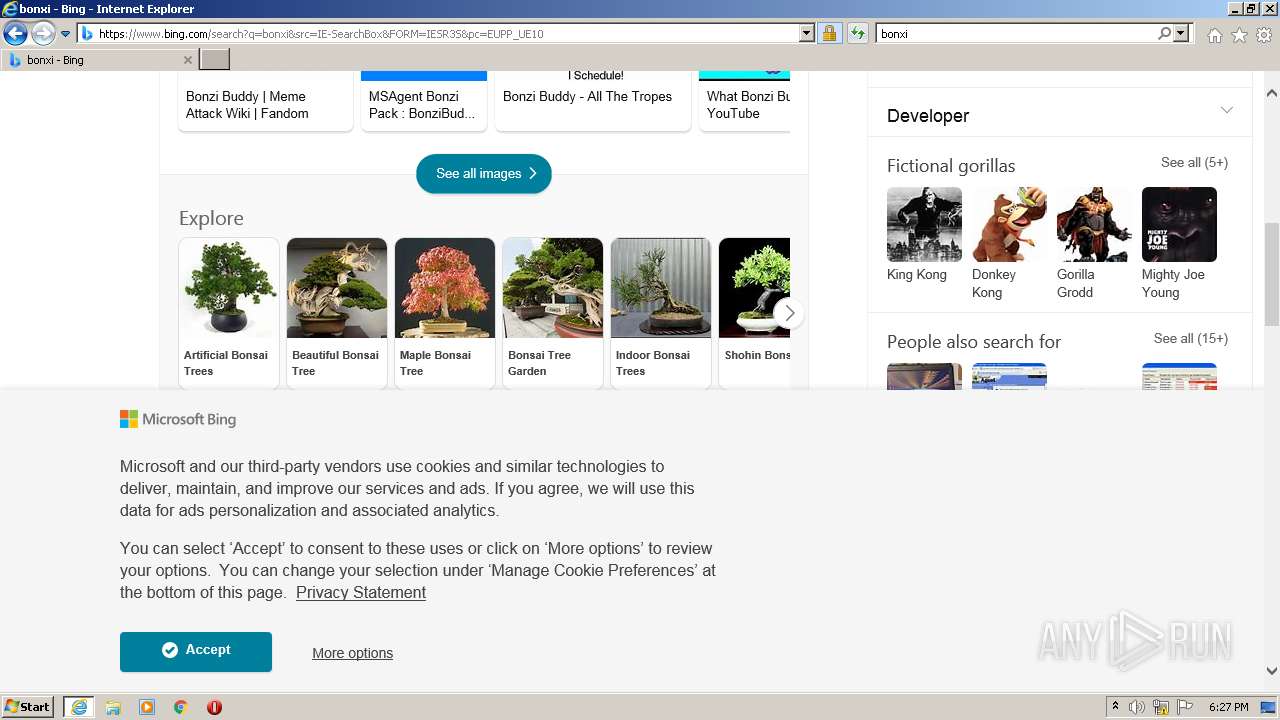Expand the address bar autocomplete dropdown
1280x720 pixels.
(807, 34)
